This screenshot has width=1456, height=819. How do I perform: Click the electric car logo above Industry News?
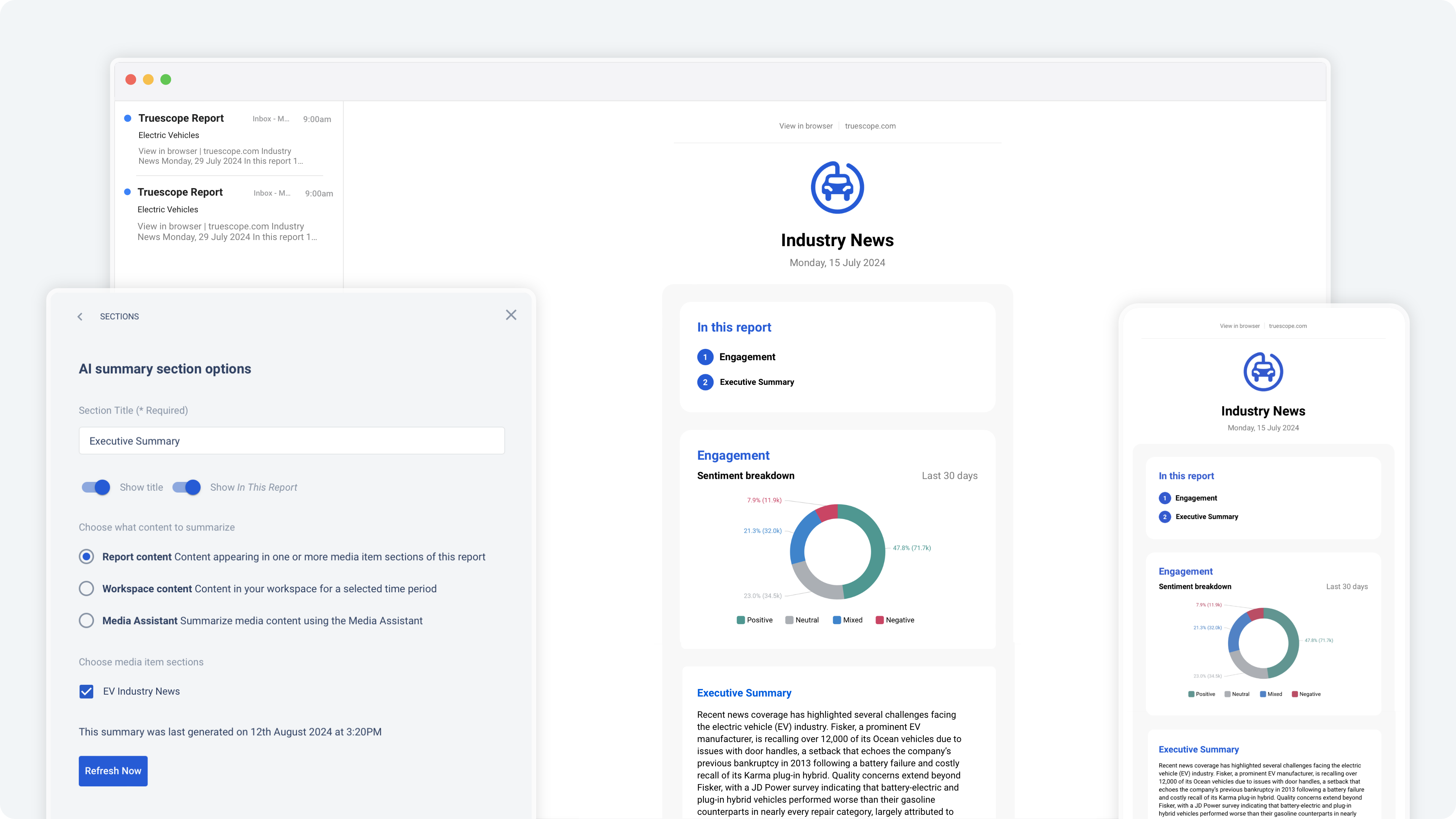coord(837,188)
